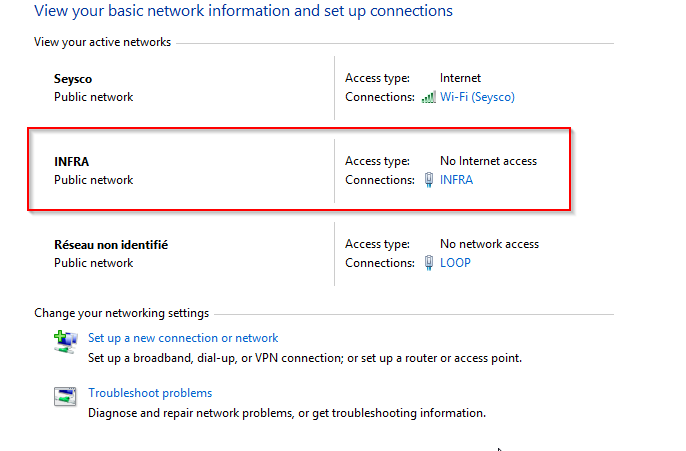
Task: Launch the Troubleshoot problems link
Action: [x=150, y=393]
